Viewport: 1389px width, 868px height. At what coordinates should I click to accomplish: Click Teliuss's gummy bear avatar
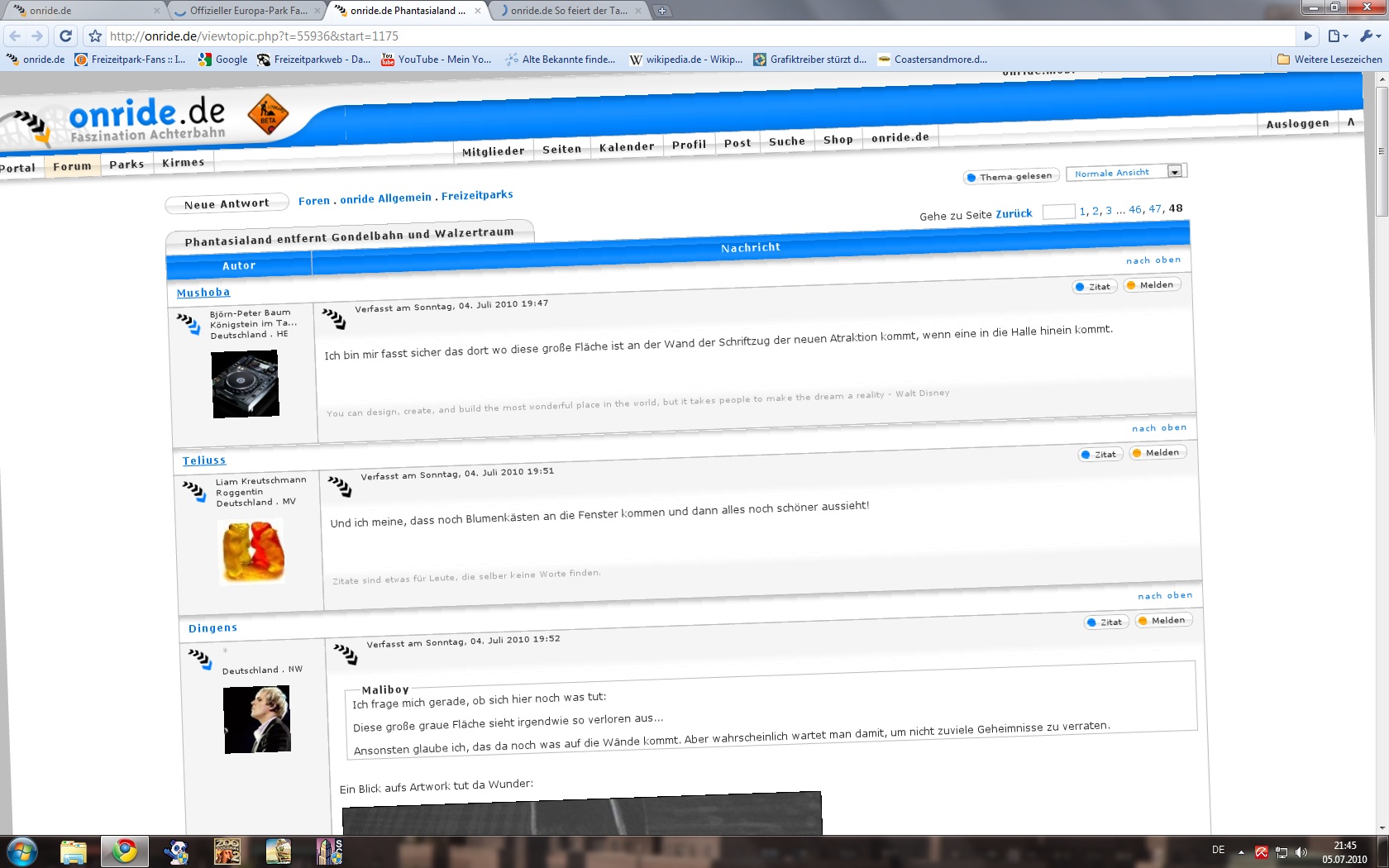click(x=251, y=551)
